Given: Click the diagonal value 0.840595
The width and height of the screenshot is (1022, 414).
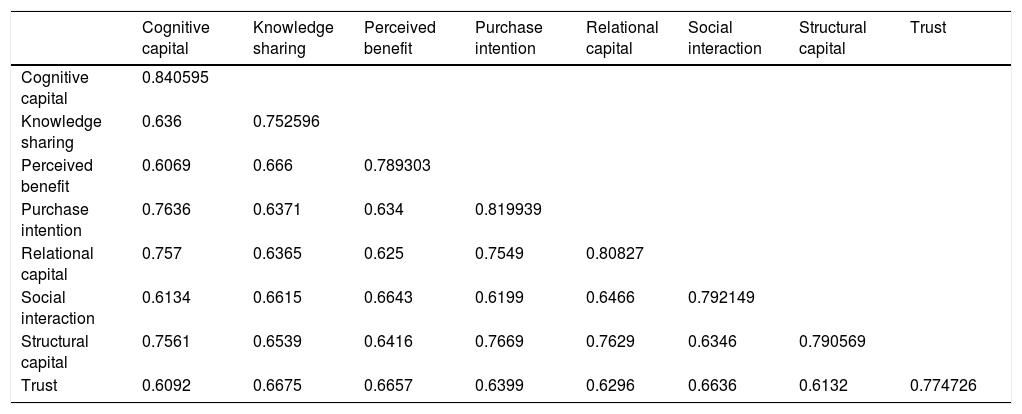Looking at the screenshot, I should click(x=175, y=78).
